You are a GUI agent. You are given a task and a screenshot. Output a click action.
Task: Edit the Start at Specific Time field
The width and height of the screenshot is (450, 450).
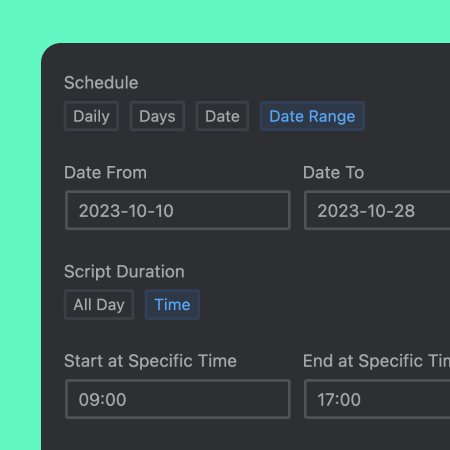pyautogui.click(x=178, y=399)
